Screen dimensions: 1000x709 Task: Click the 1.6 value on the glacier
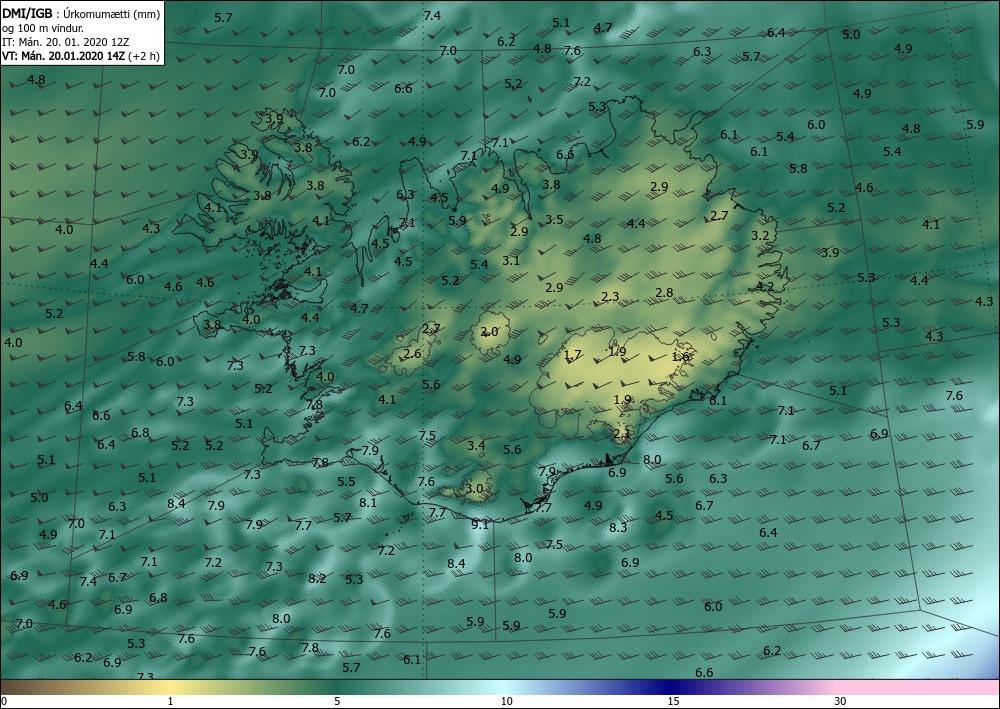680,357
